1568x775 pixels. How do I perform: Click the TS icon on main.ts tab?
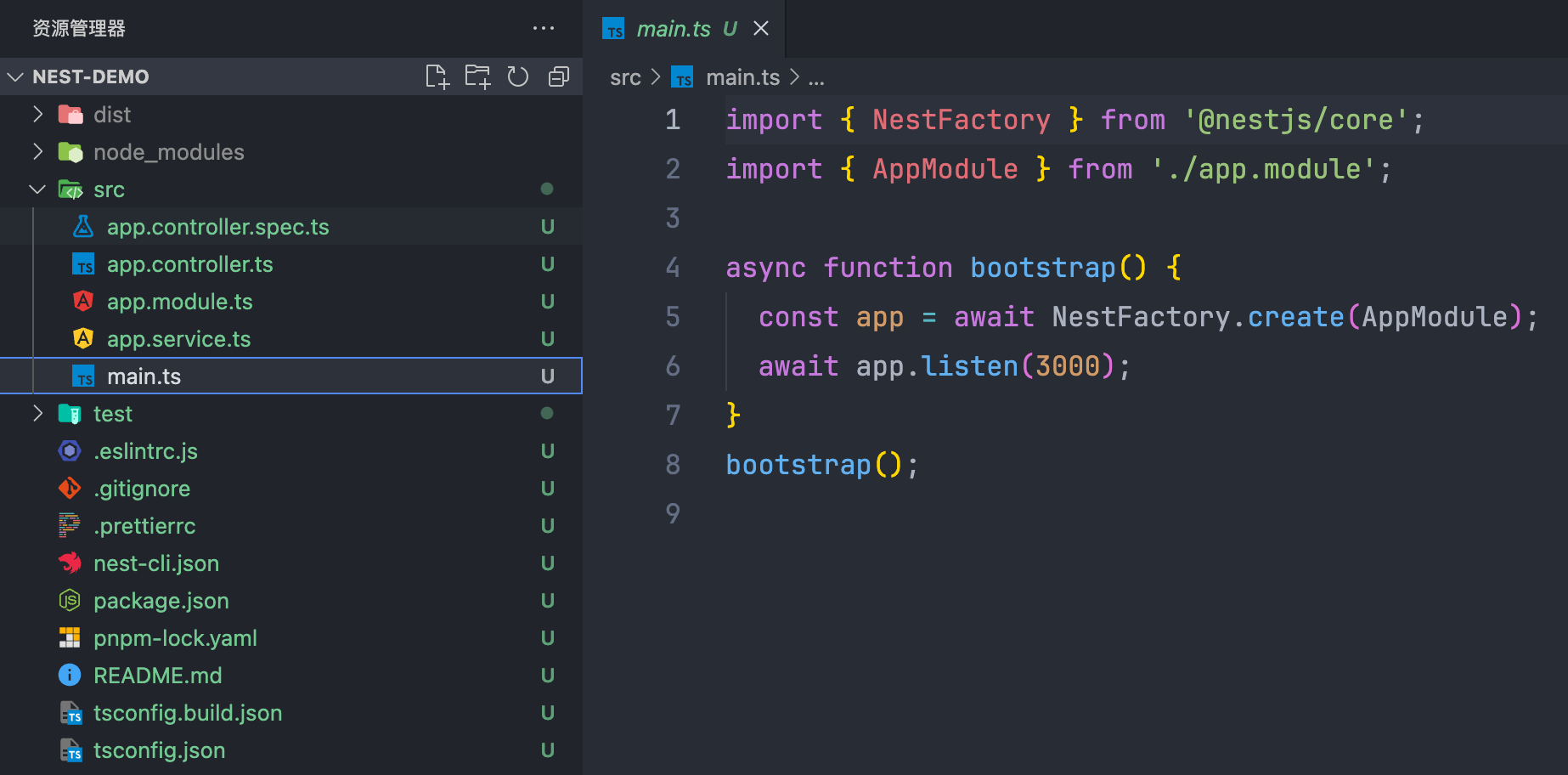tap(613, 29)
